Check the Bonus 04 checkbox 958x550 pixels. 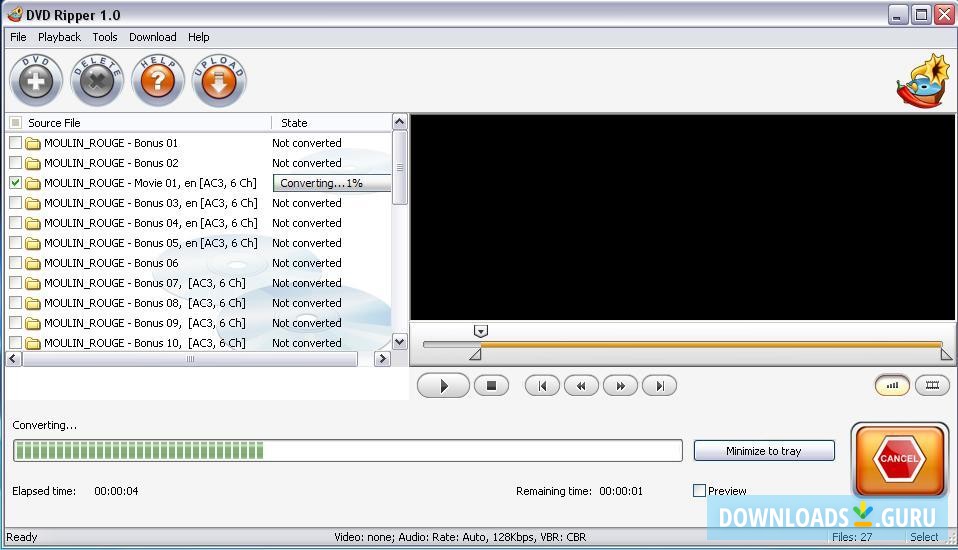coord(15,222)
